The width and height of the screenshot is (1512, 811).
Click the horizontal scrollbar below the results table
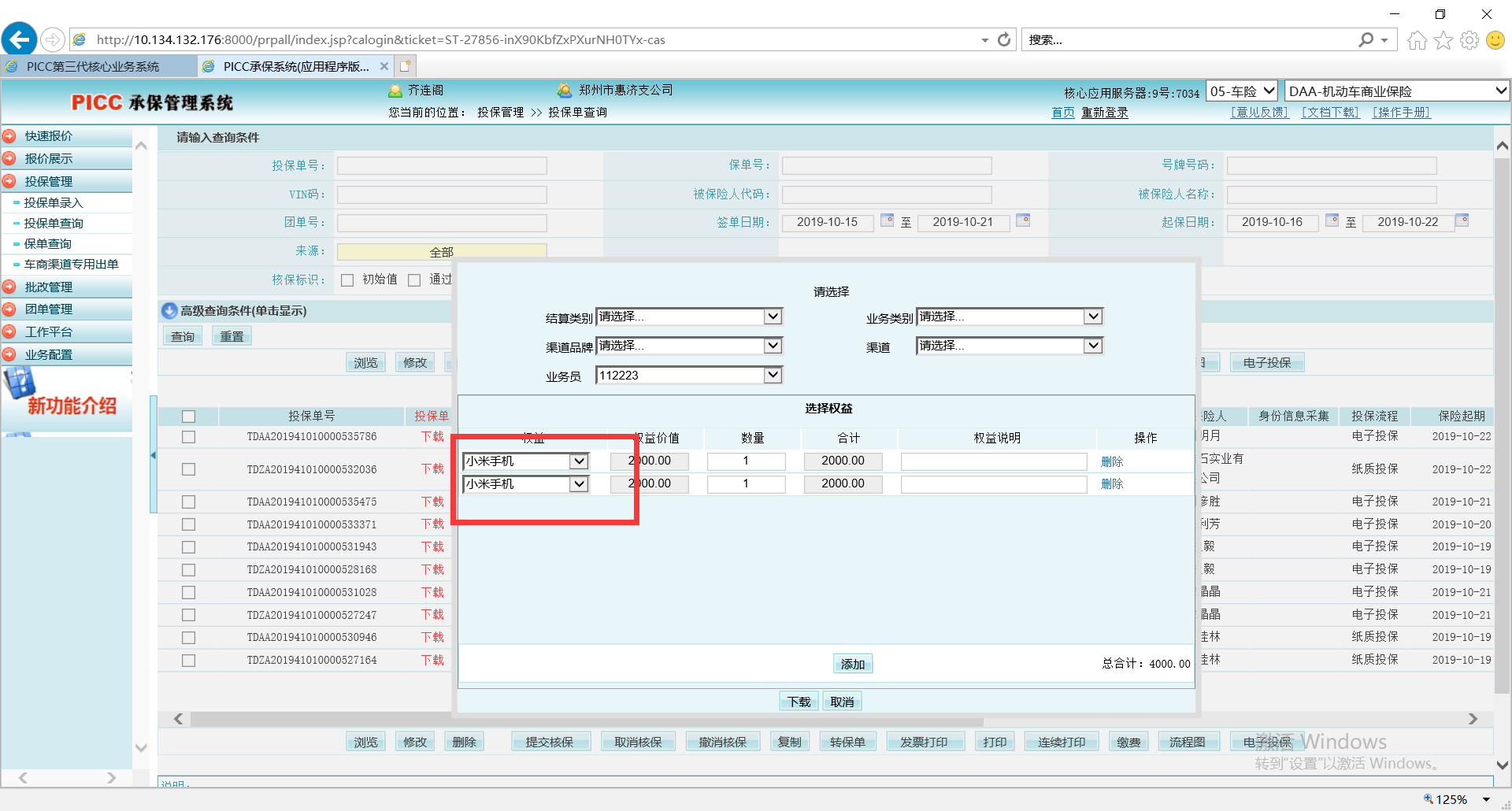coord(587,720)
